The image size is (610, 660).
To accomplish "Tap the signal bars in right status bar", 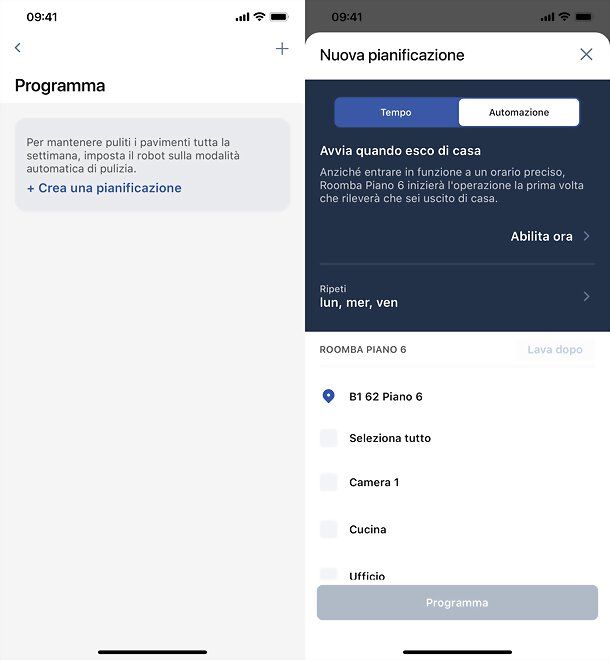I will [x=547, y=17].
